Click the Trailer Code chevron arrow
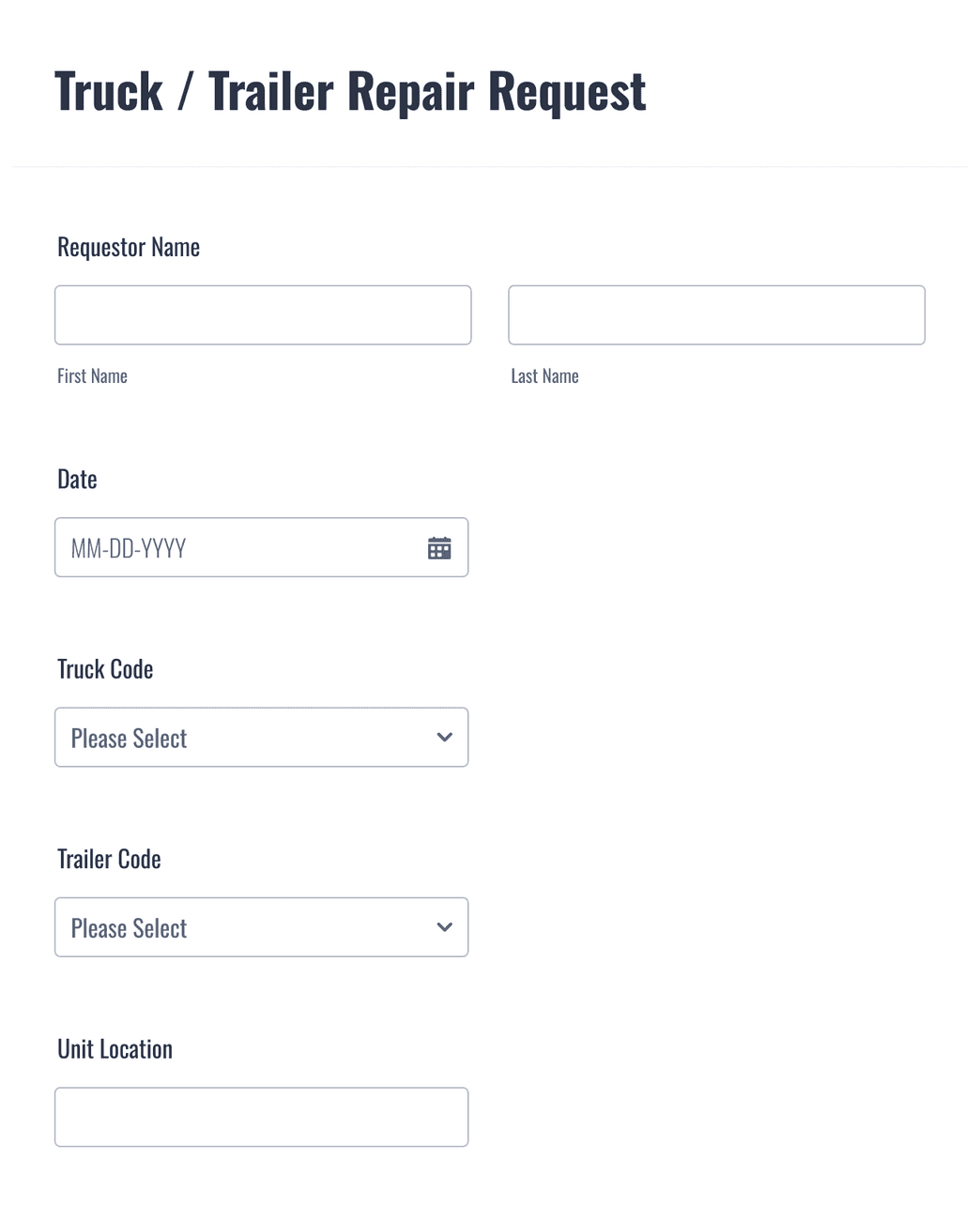Screen dimensions: 980x1206 click(445, 927)
